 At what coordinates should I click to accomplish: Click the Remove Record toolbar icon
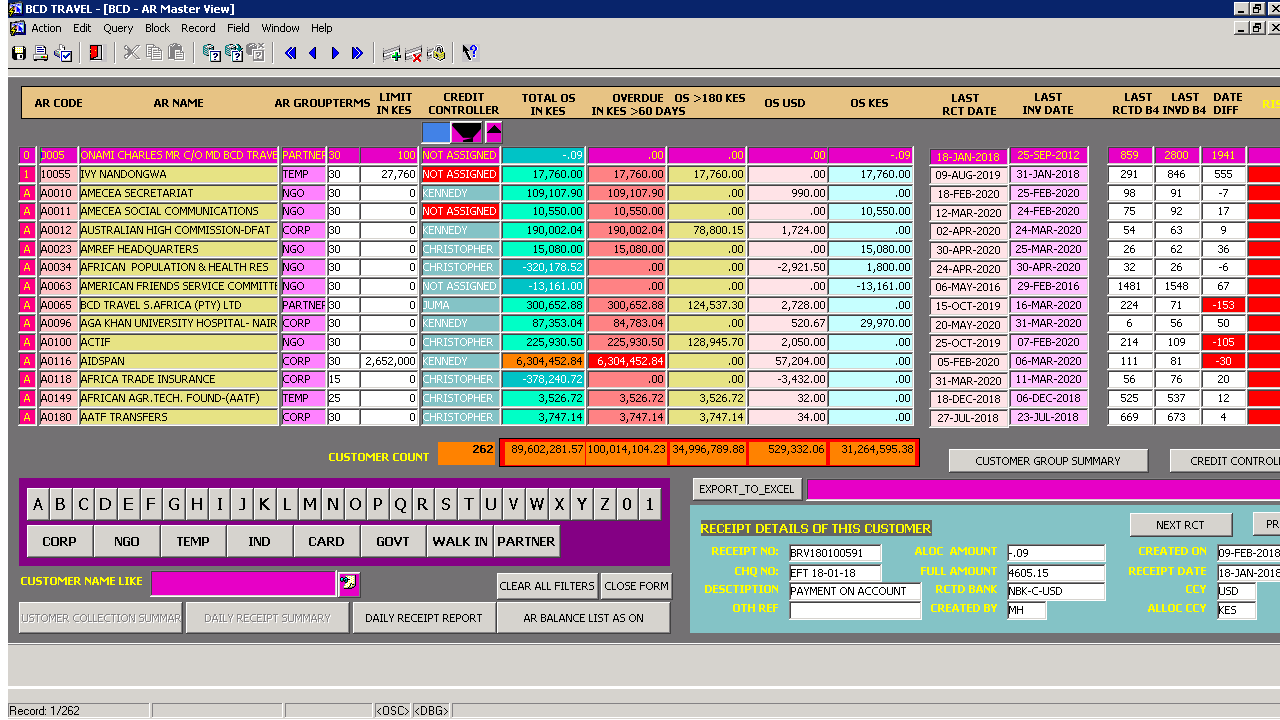[x=414, y=53]
